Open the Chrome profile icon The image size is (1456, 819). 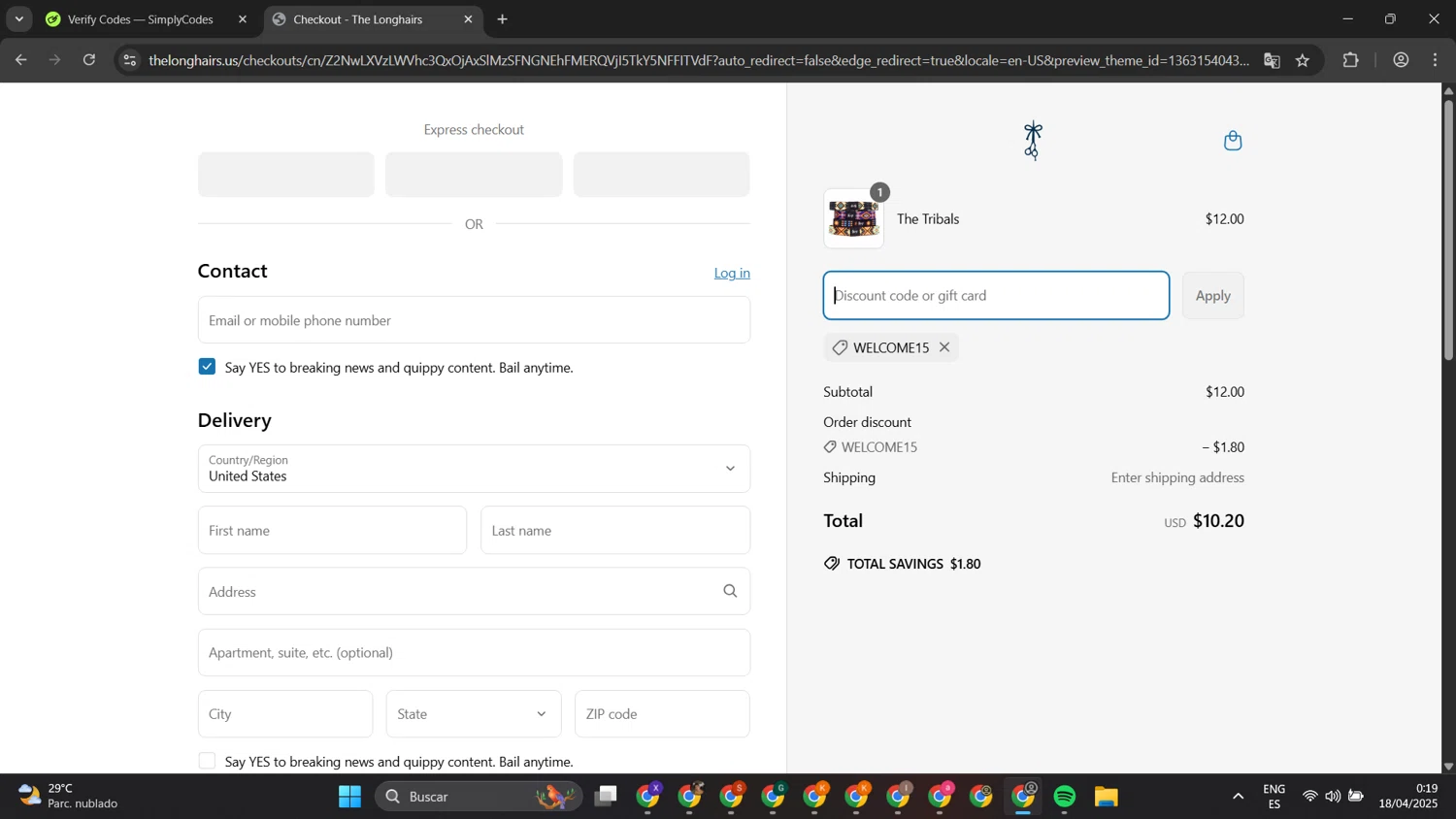pyautogui.click(x=1401, y=60)
